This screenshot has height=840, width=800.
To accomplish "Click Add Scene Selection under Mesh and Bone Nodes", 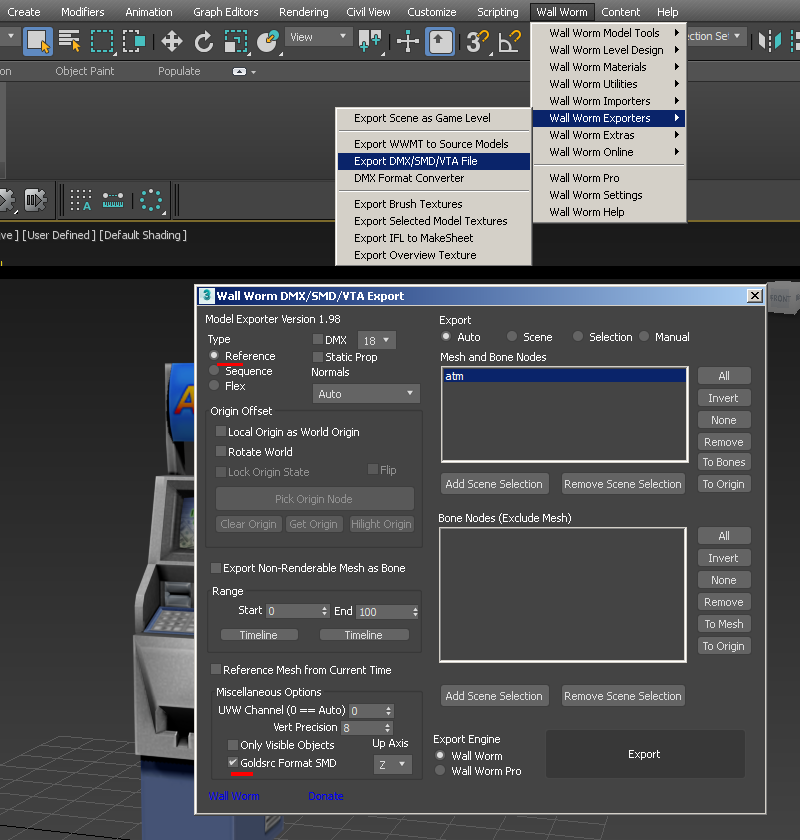I will pyautogui.click(x=494, y=484).
